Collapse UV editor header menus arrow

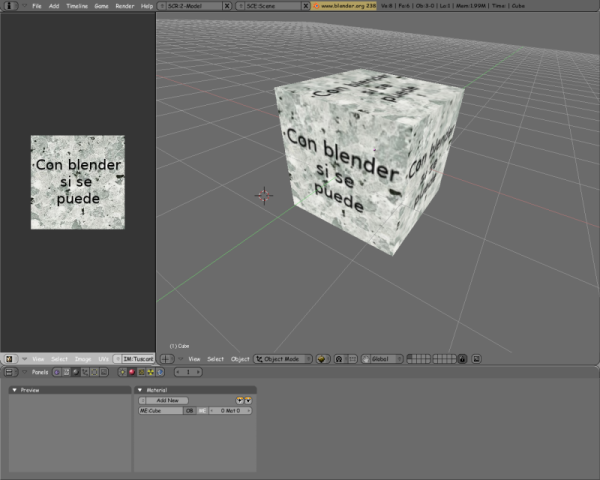[x=24, y=359]
